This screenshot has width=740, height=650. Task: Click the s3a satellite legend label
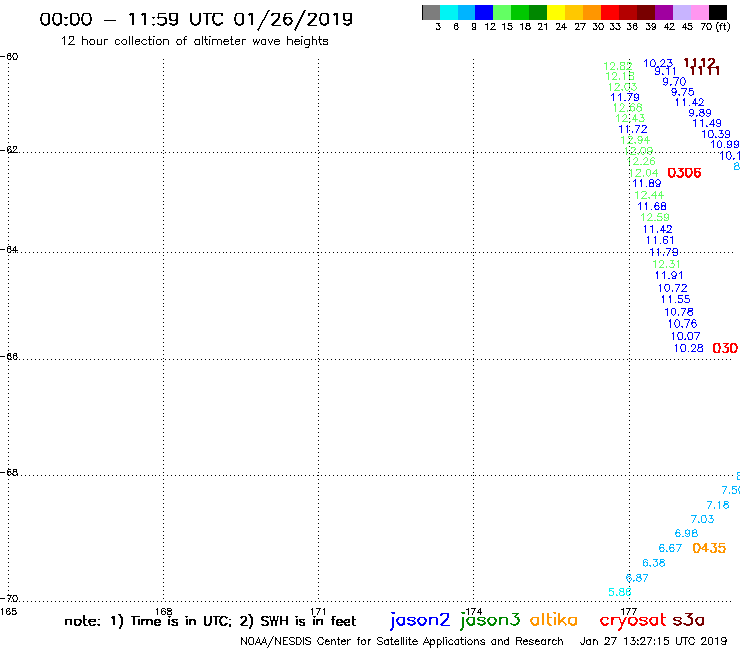coord(688,620)
